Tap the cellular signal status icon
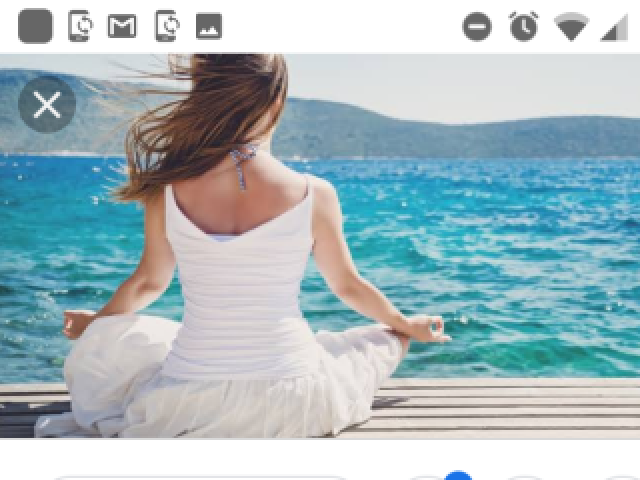This screenshot has width=640, height=480. pos(614,27)
